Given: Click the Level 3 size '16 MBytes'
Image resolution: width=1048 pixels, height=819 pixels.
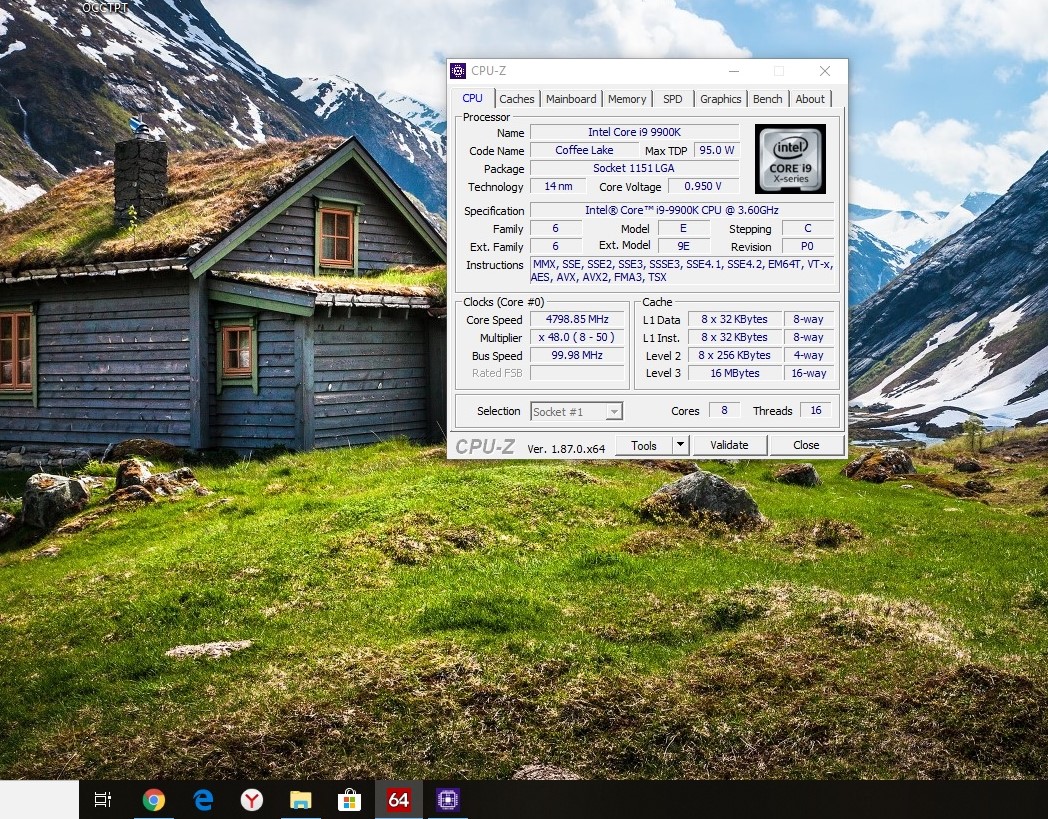Looking at the screenshot, I should coord(734,373).
